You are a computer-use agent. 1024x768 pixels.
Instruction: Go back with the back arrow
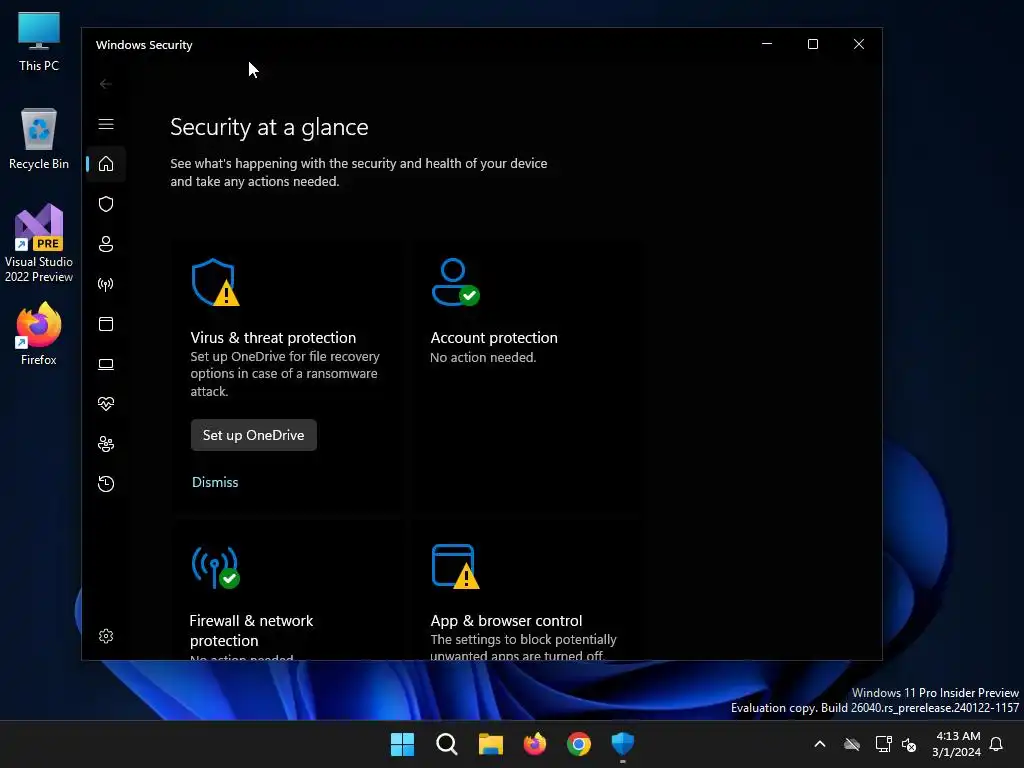coord(106,84)
